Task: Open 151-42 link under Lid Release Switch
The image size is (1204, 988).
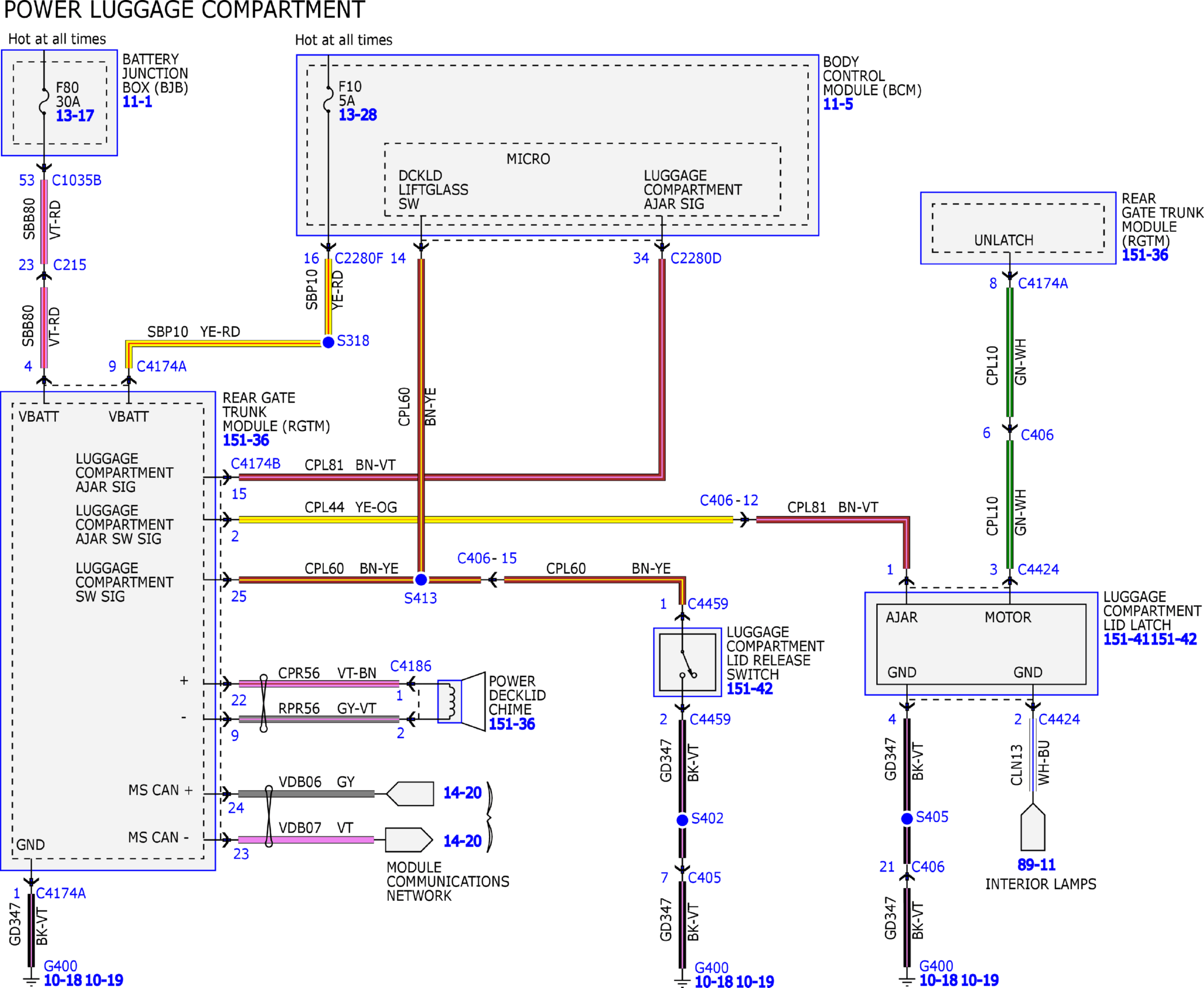Action: point(750,689)
